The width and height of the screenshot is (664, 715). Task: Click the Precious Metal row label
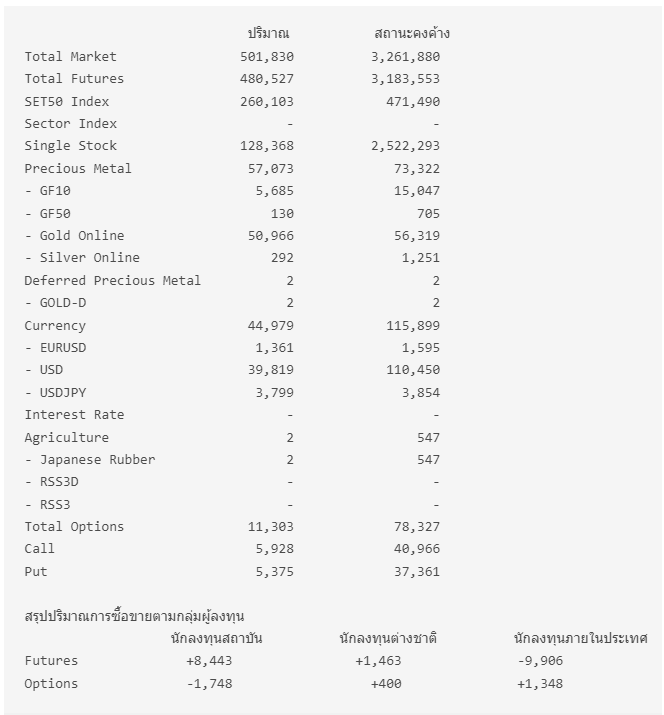tap(78, 169)
